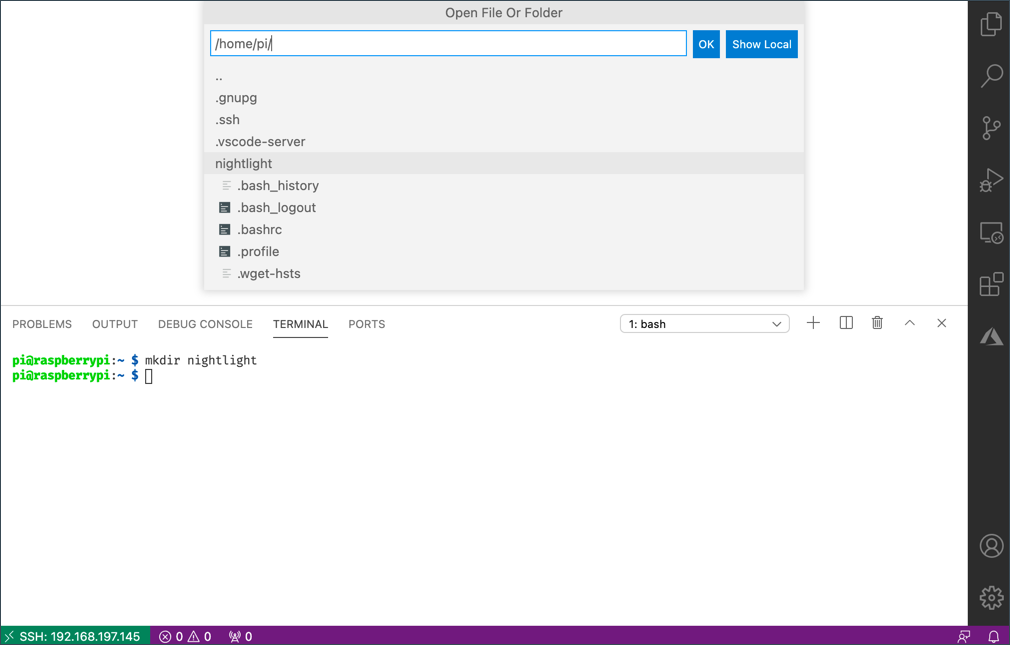Open the Accounts icon in activity bar

pyautogui.click(x=990, y=546)
